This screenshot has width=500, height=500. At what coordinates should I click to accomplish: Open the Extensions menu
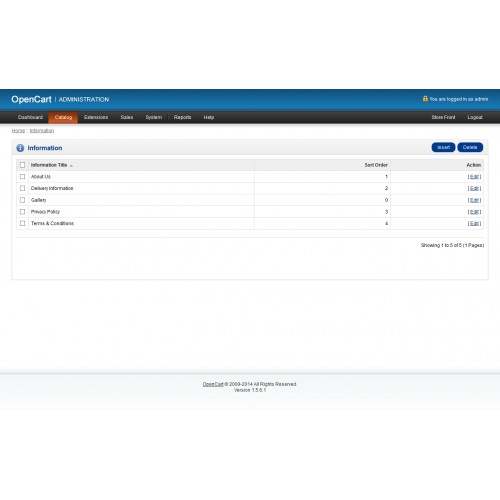tap(96, 117)
